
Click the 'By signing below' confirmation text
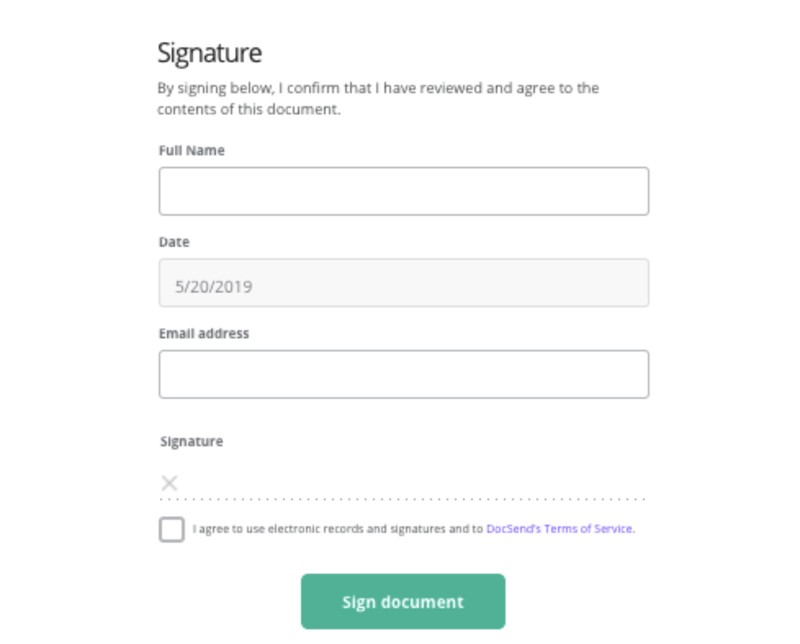click(x=378, y=88)
